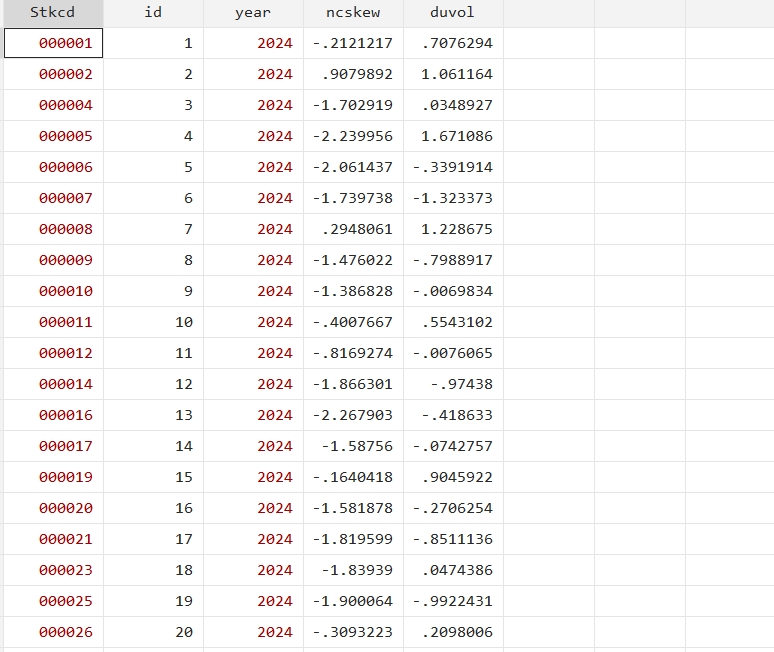This screenshot has height=652, width=774.
Task: Click ncskew value .2948061
Action: 353,229
